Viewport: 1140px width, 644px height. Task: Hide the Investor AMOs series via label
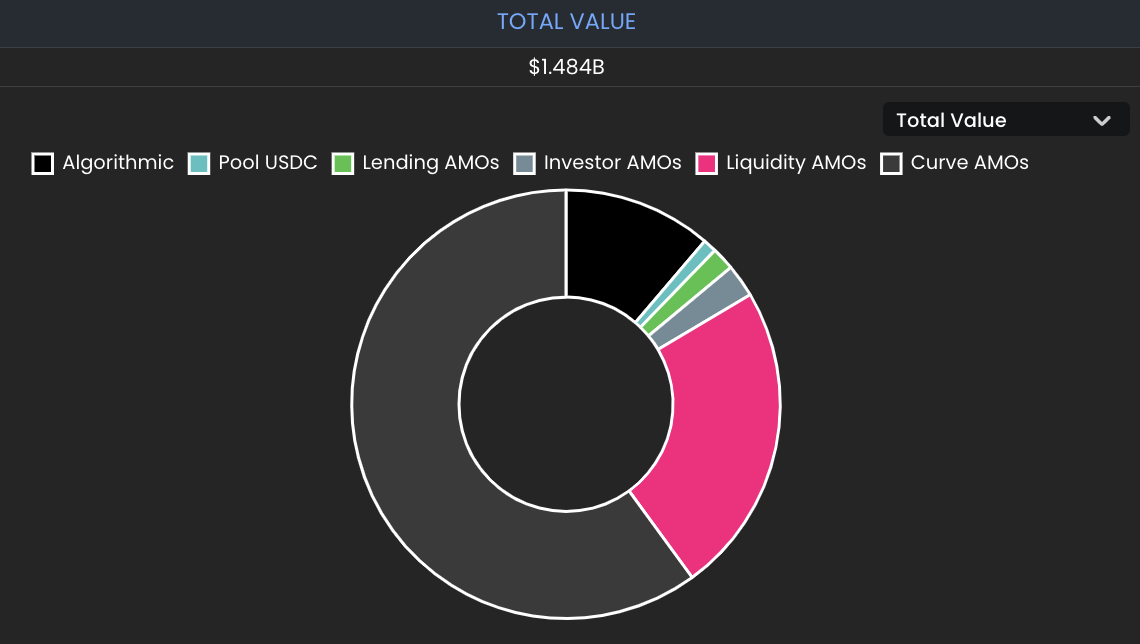point(612,163)
